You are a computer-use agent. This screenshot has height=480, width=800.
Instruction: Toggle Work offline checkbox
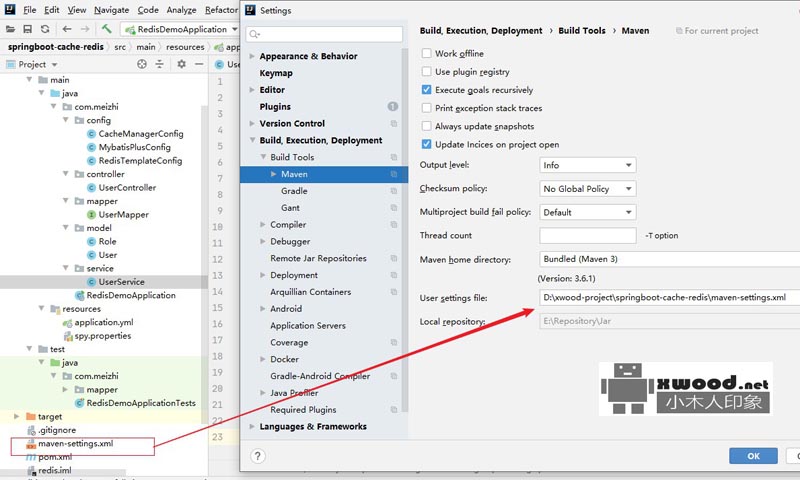427,53
